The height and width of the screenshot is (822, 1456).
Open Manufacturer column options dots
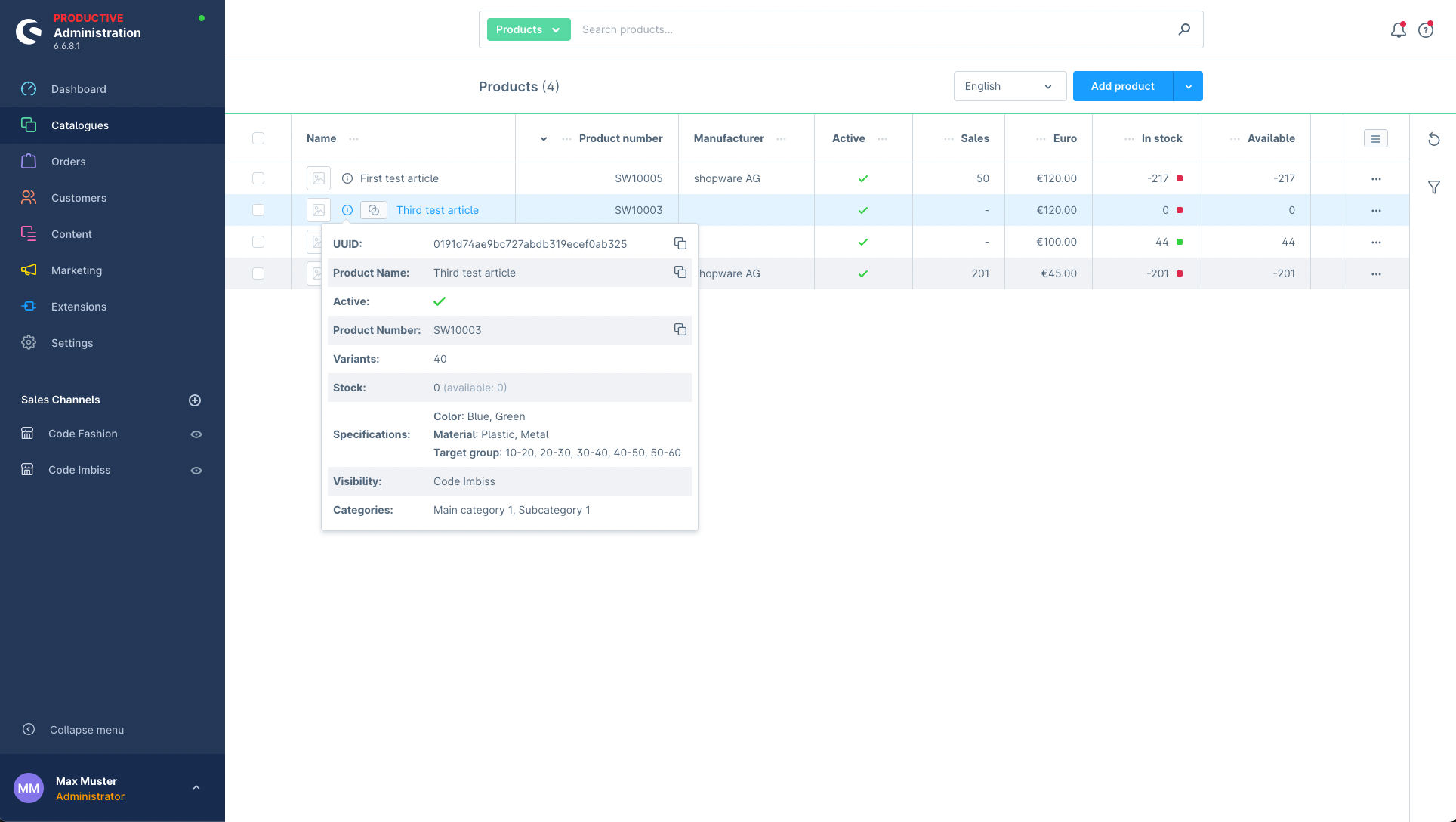pyautogui.click(x=781, y=139)
